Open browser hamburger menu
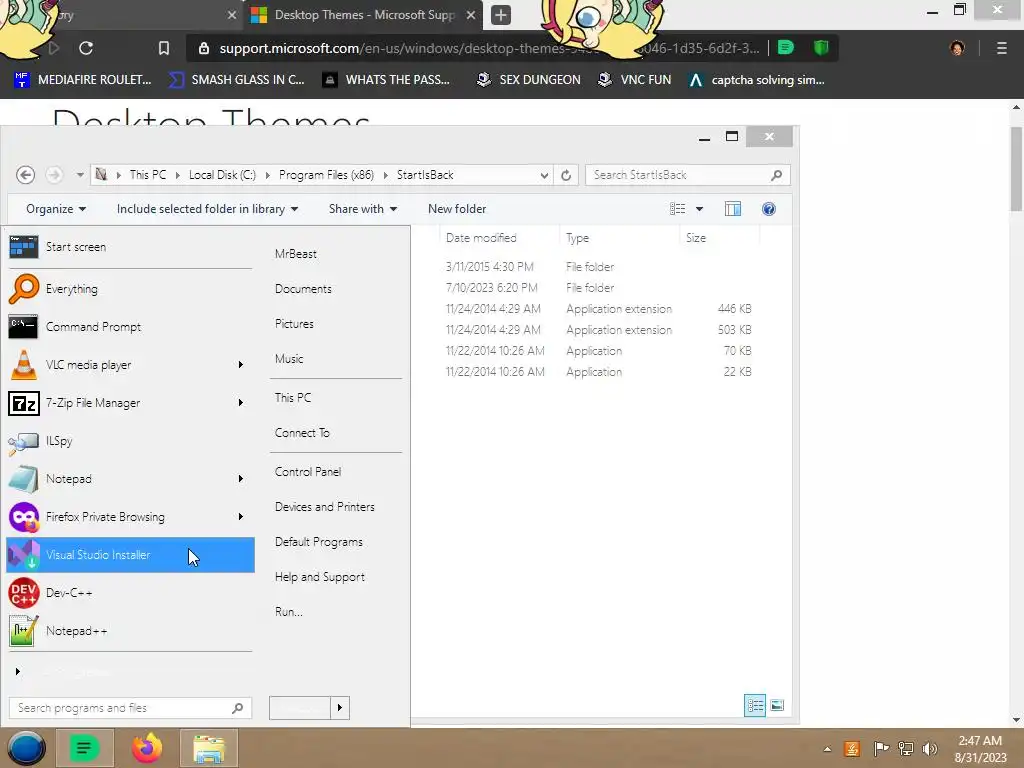Image resolution: width=1024 pixels, height=768 pixels. [1002, 48]
